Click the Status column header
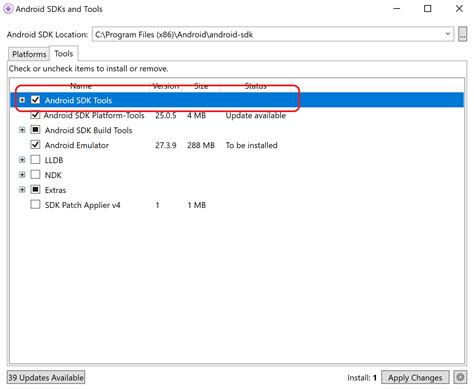 255,86
